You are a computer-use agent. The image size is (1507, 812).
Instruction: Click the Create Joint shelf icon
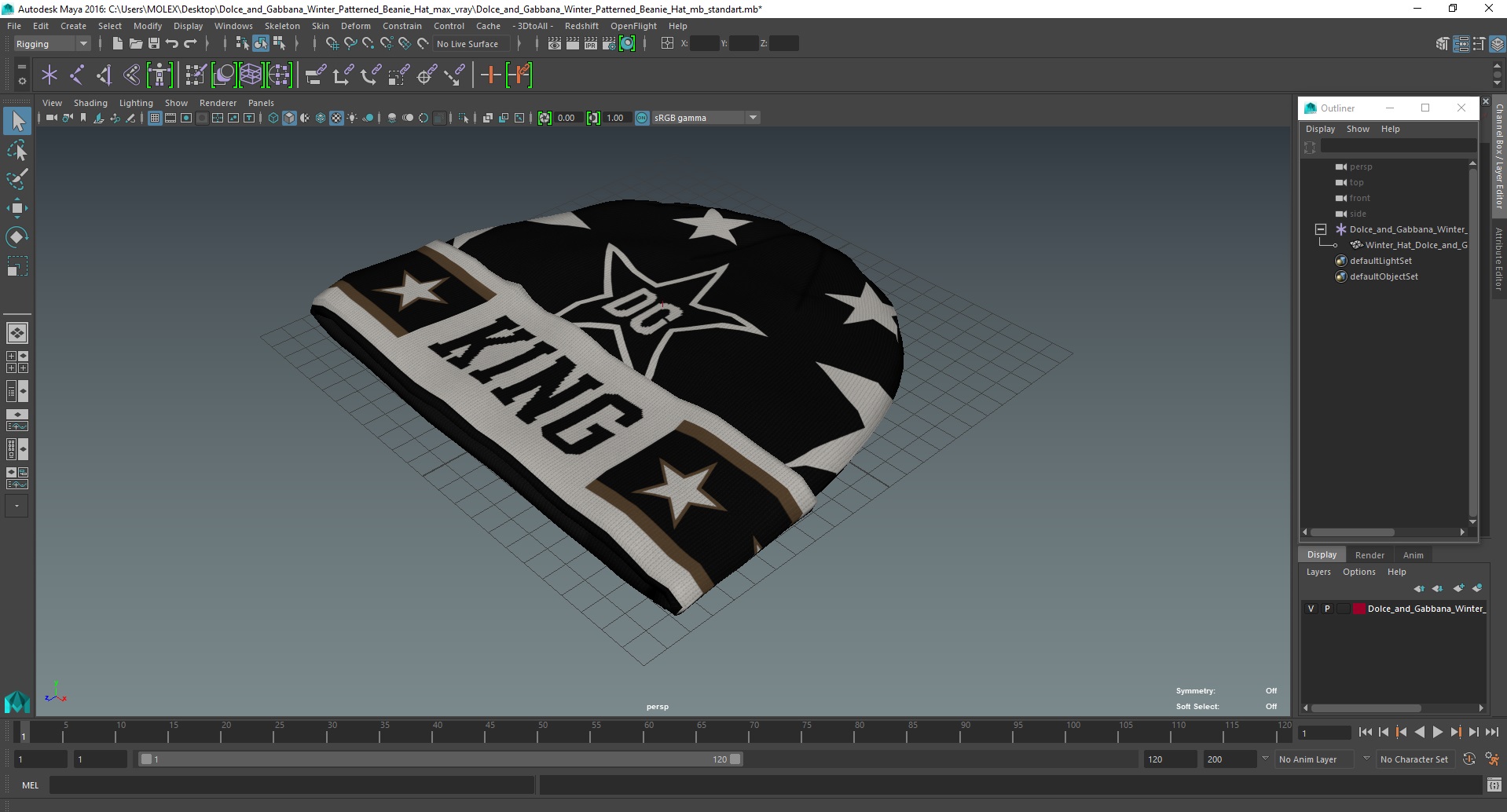(77, 75)
